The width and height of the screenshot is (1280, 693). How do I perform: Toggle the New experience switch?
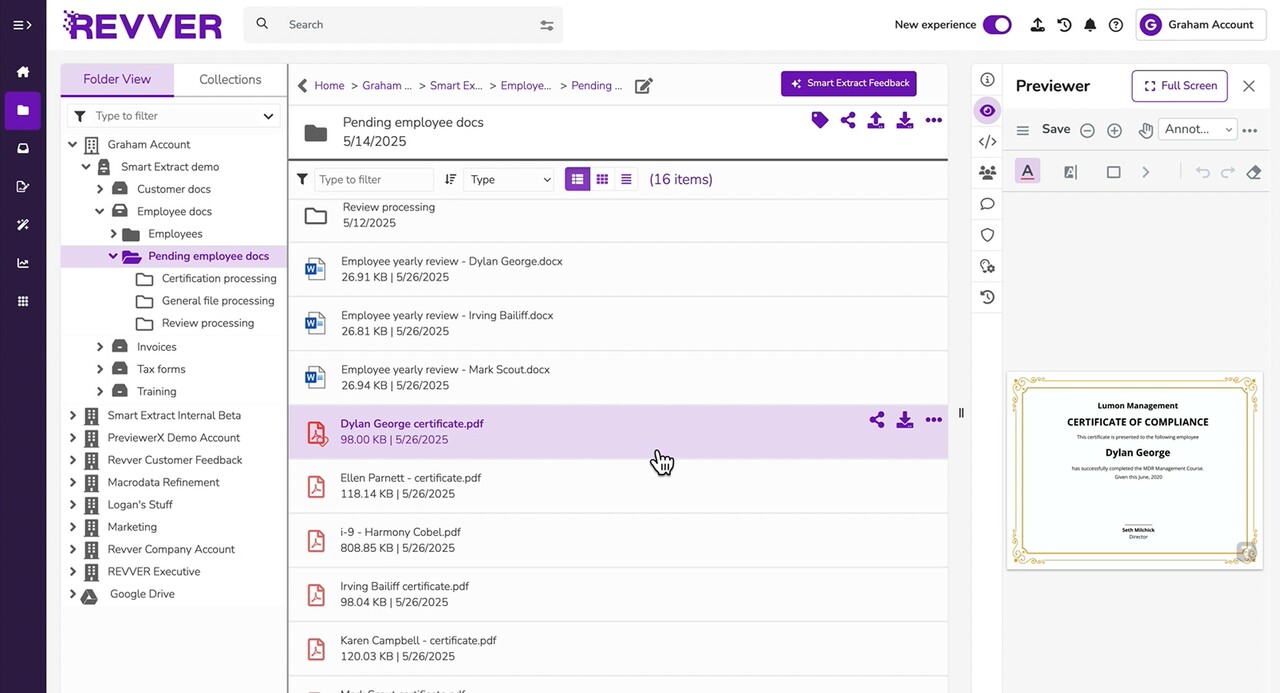click(997, 25)
